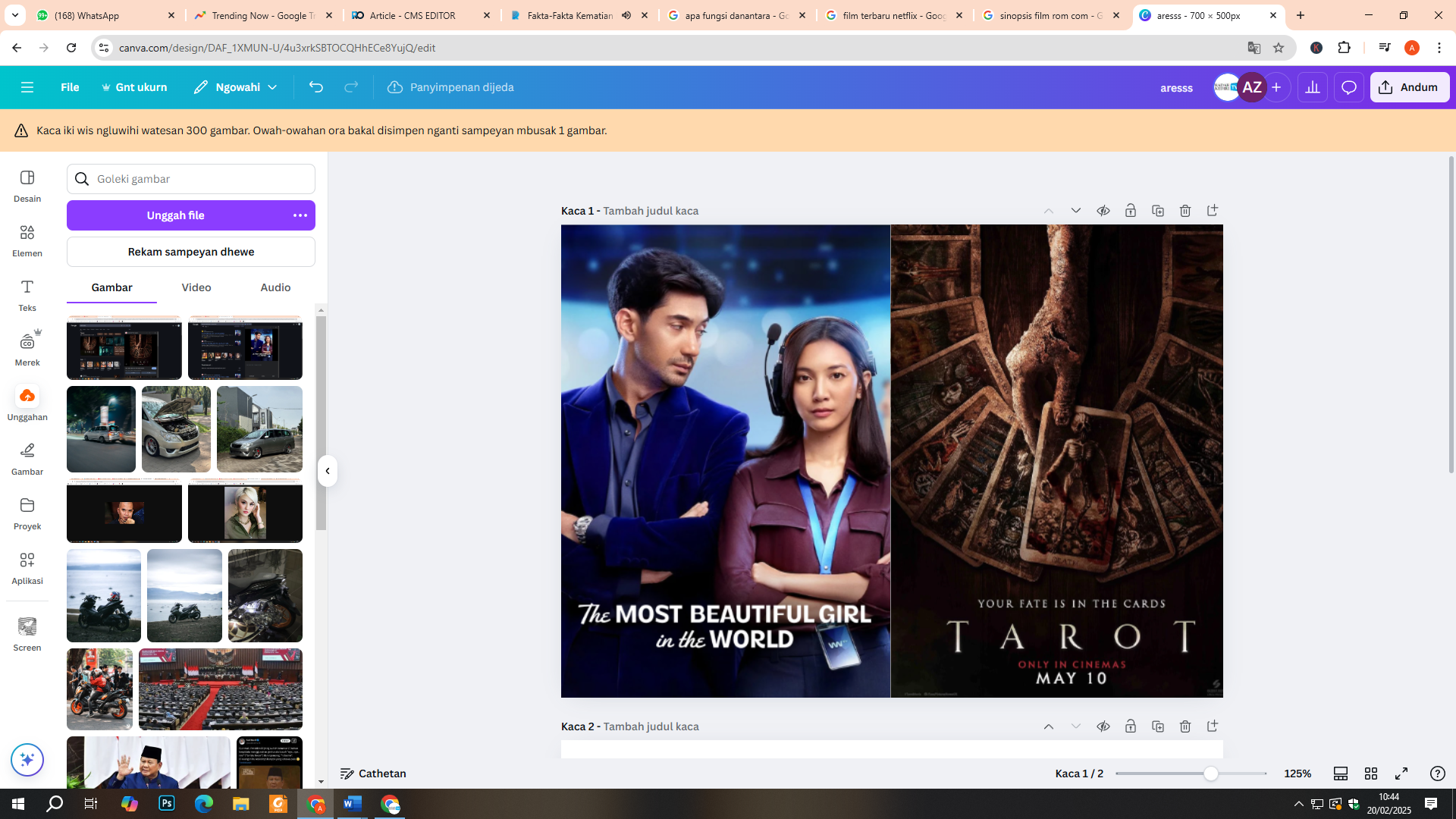Open Photoshop from the taskbar
Image resolution: width=1456 pixels, height=819 pixels.
coord(167,804)
